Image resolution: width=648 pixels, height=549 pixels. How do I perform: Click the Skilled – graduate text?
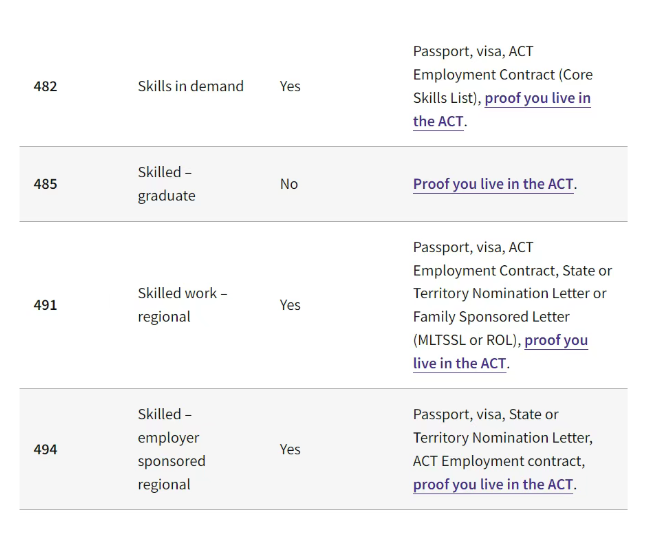tap(167, 184)
